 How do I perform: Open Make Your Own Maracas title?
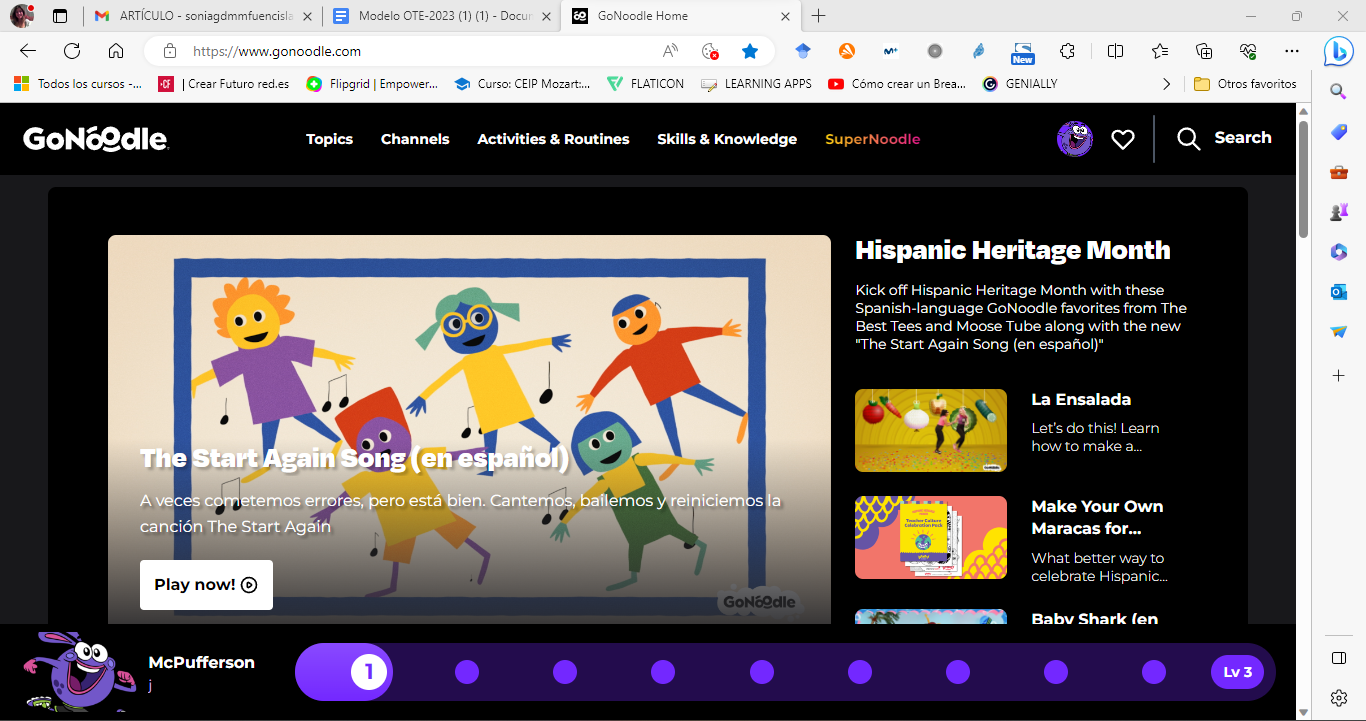click(1097, 517)
